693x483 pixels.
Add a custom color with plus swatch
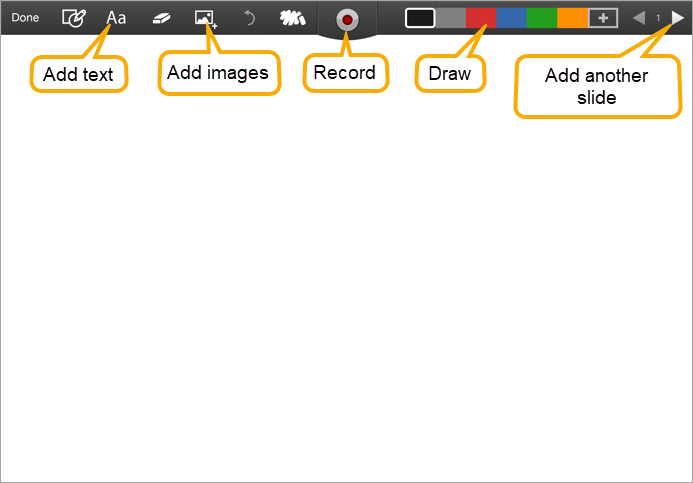(x=603, y=18)
